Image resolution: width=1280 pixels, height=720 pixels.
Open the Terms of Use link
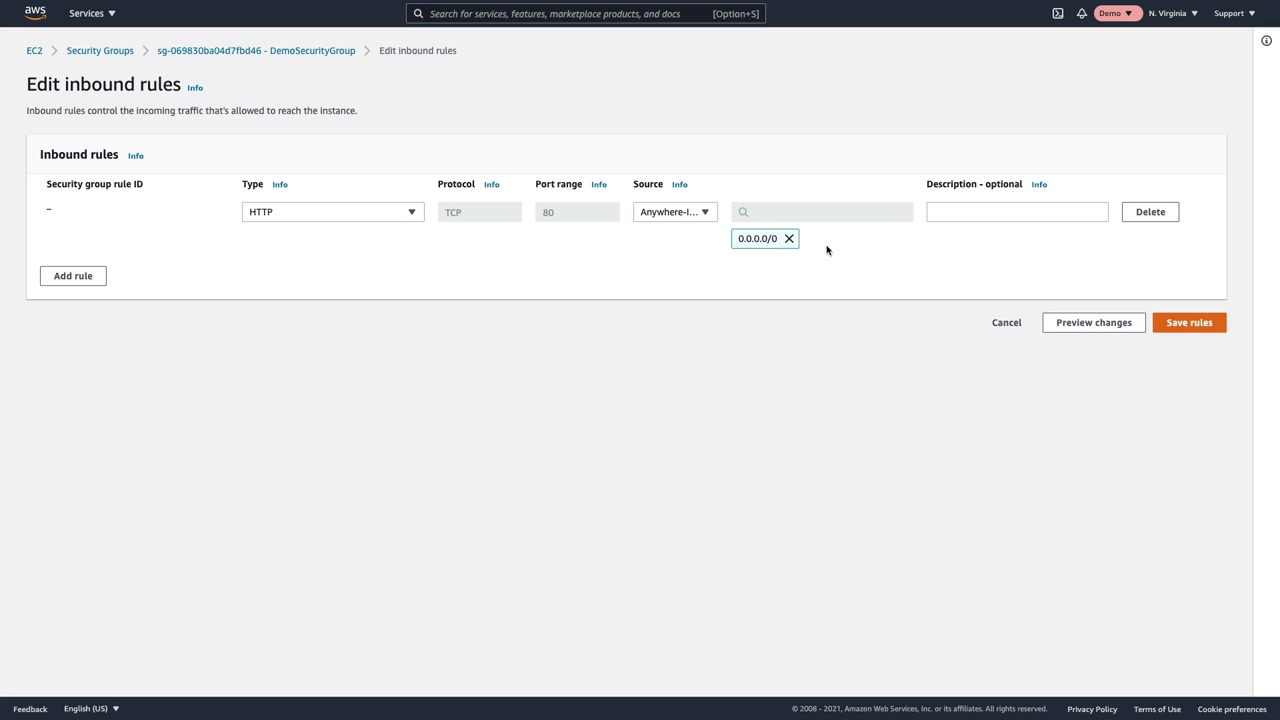(1157, 709)
